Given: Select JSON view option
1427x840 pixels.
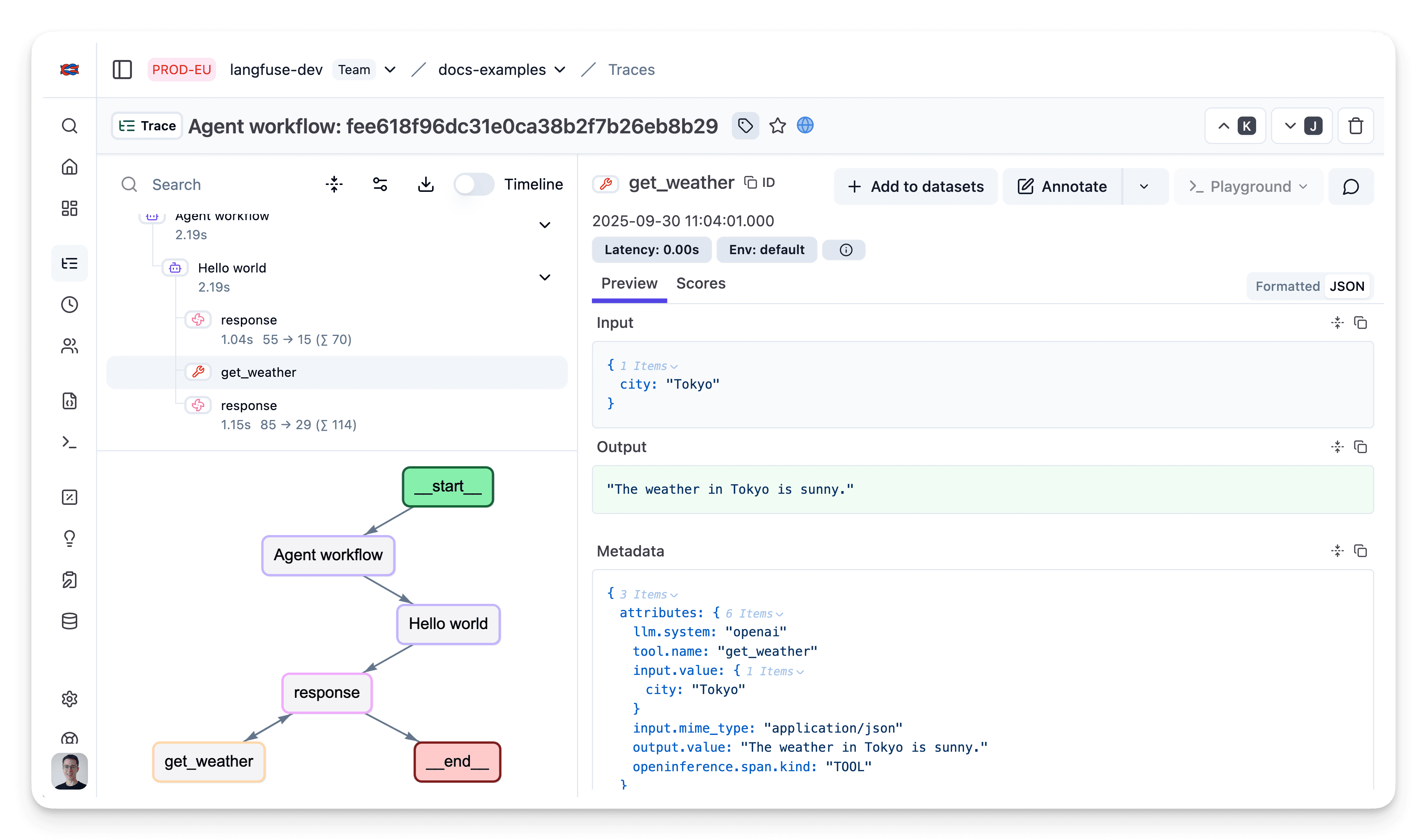Looking at the screenshot, I should [1347, 286].
